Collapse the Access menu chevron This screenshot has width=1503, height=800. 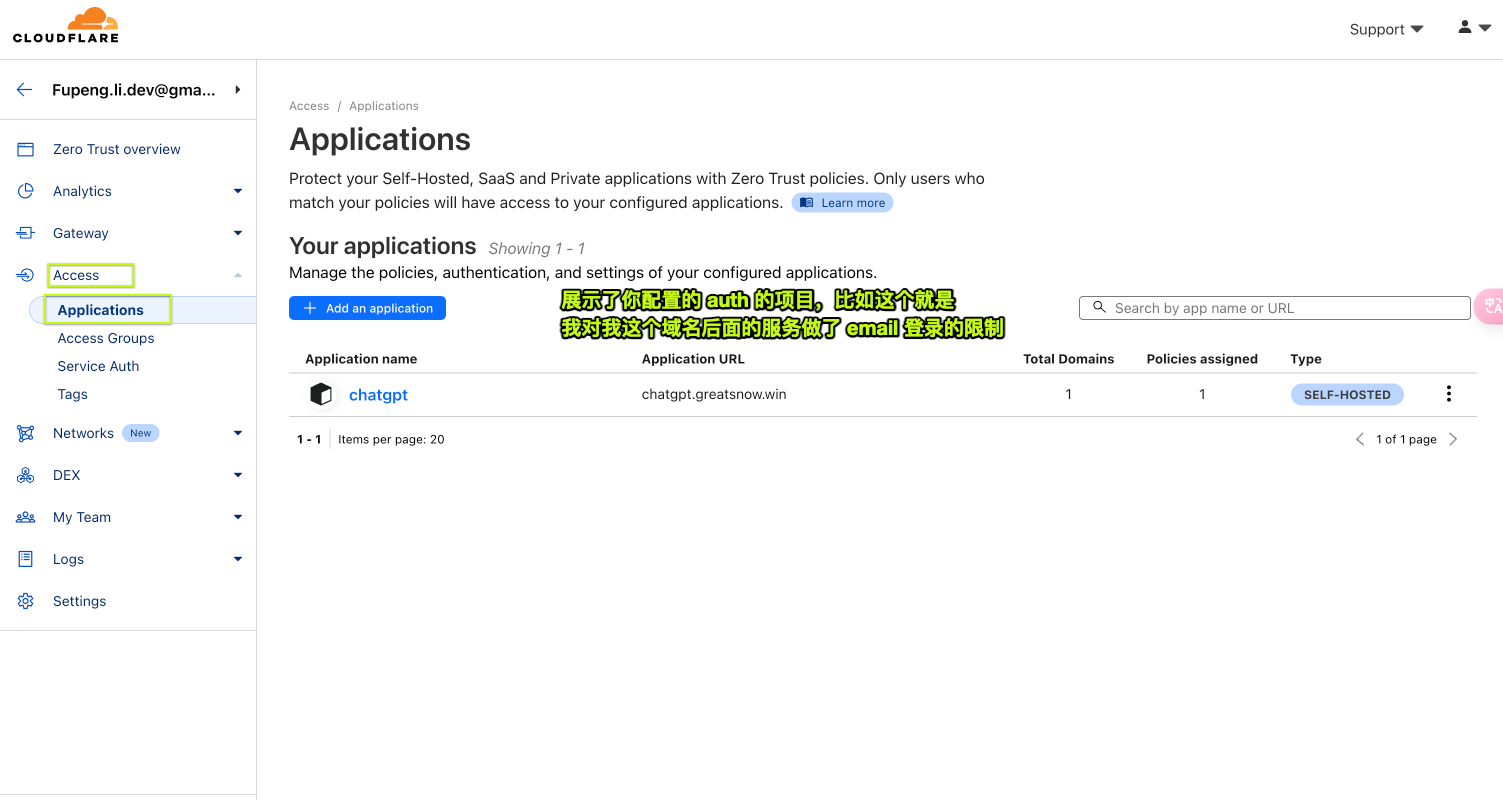pos(238,275)
